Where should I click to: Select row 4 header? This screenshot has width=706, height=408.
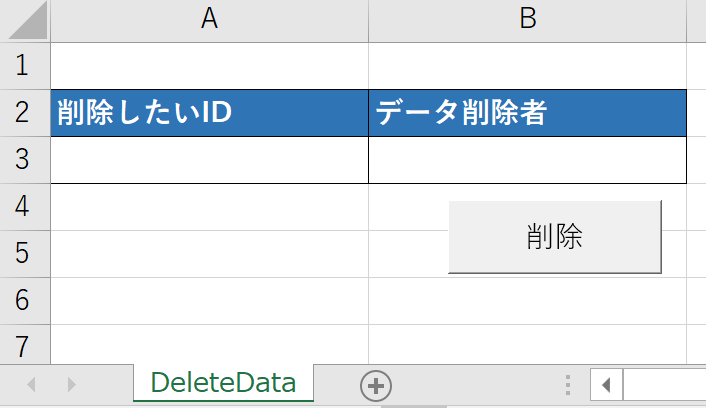pos(25,207)
